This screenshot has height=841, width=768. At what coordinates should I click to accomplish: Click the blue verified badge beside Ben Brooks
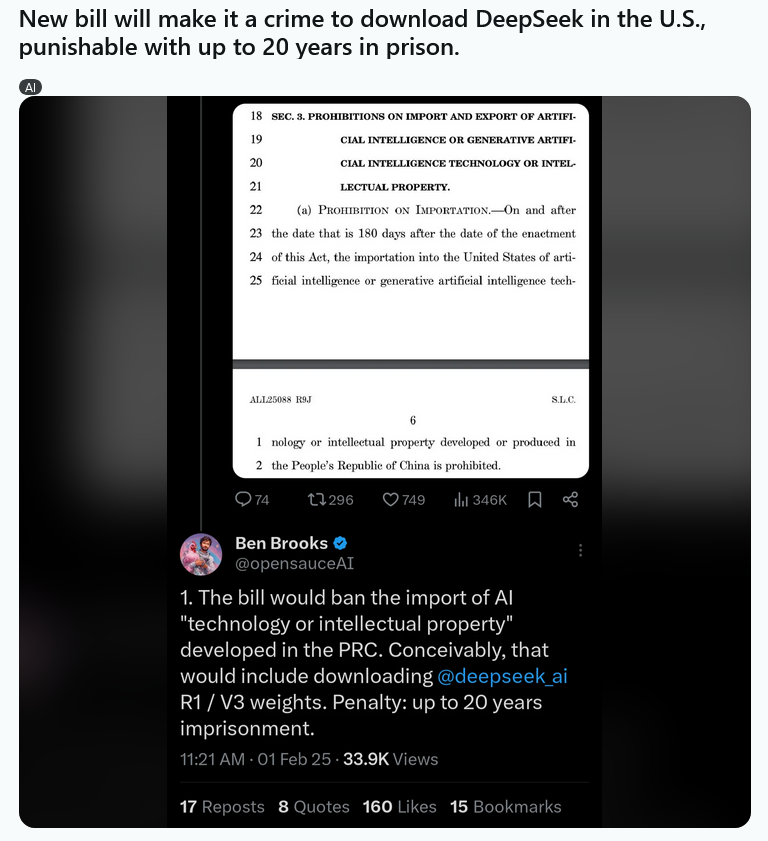click(x=340, y=543)
